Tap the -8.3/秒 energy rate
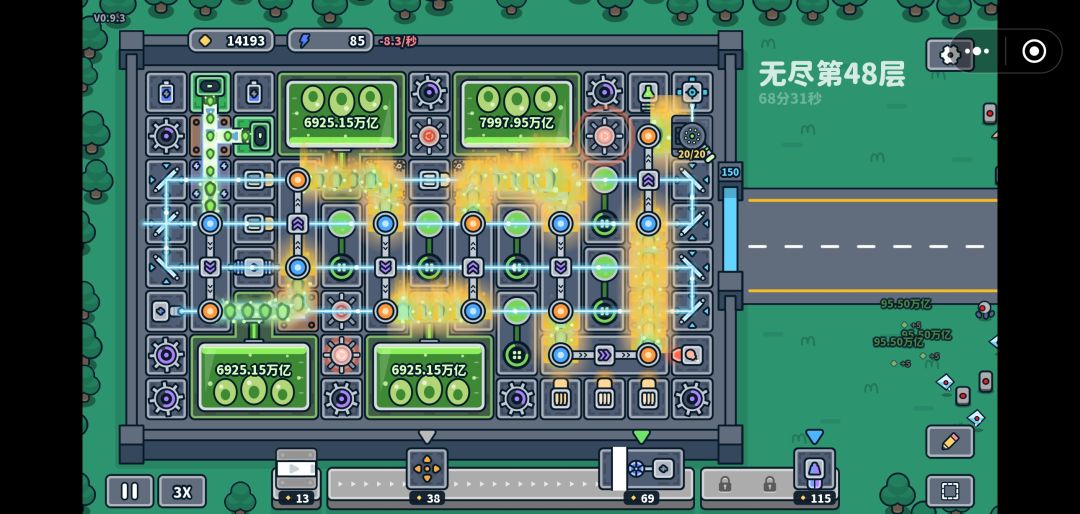Screen dimensions: 1080x514 pos(398,41)
